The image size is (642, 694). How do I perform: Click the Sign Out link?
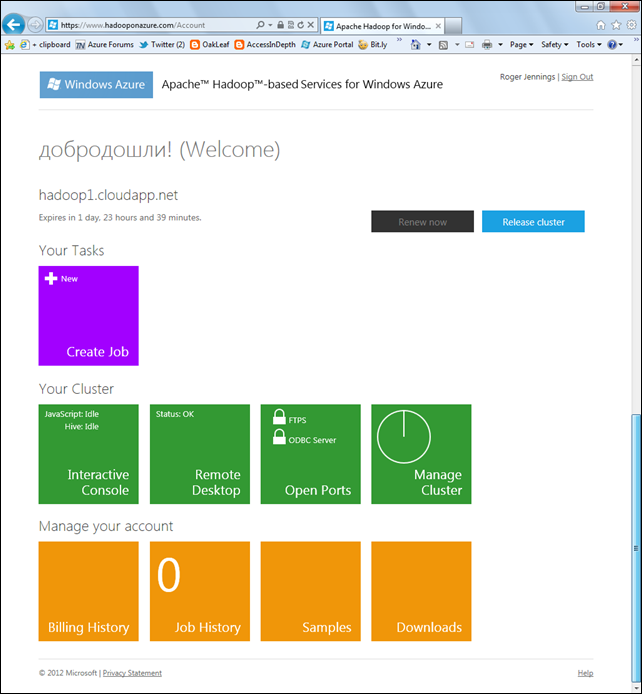point(577,77)
